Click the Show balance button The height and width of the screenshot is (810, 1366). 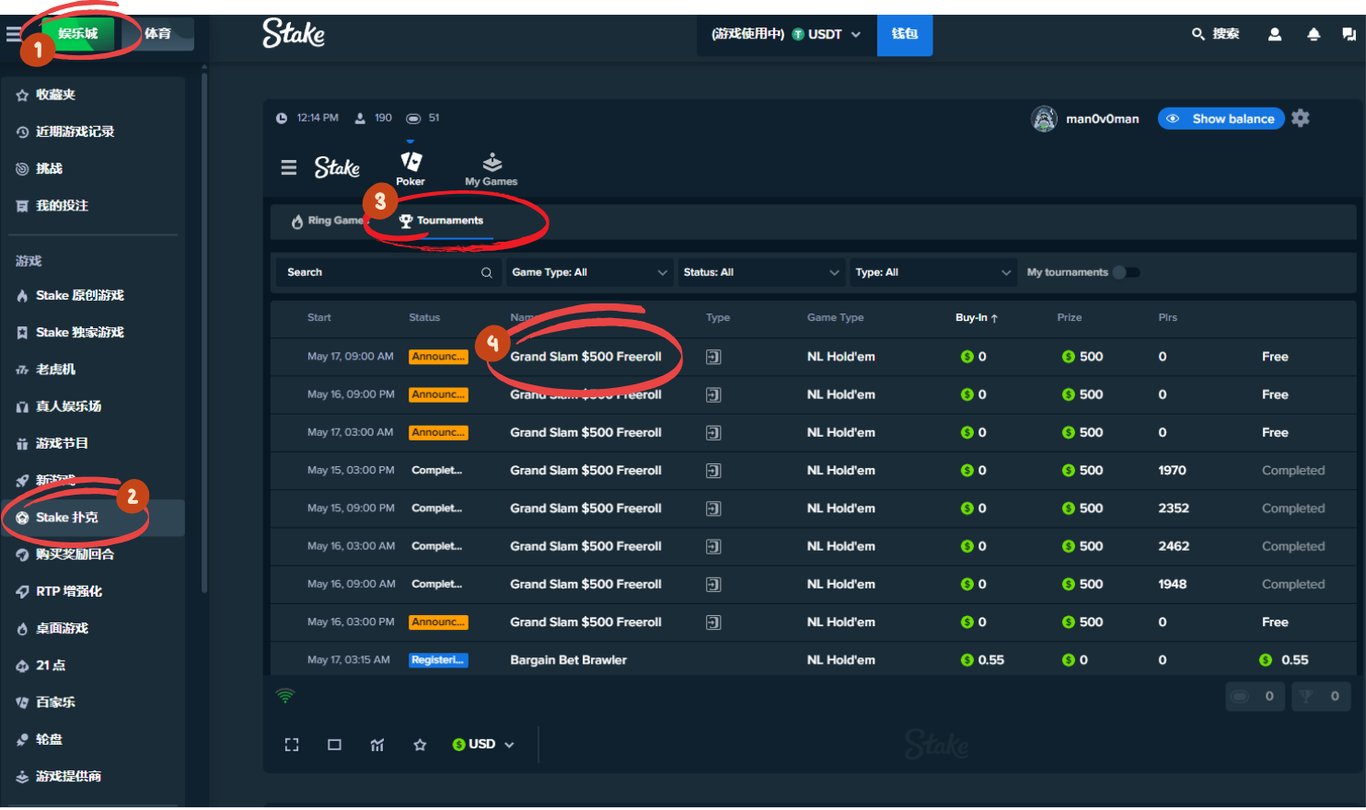tap(1221, 119)
